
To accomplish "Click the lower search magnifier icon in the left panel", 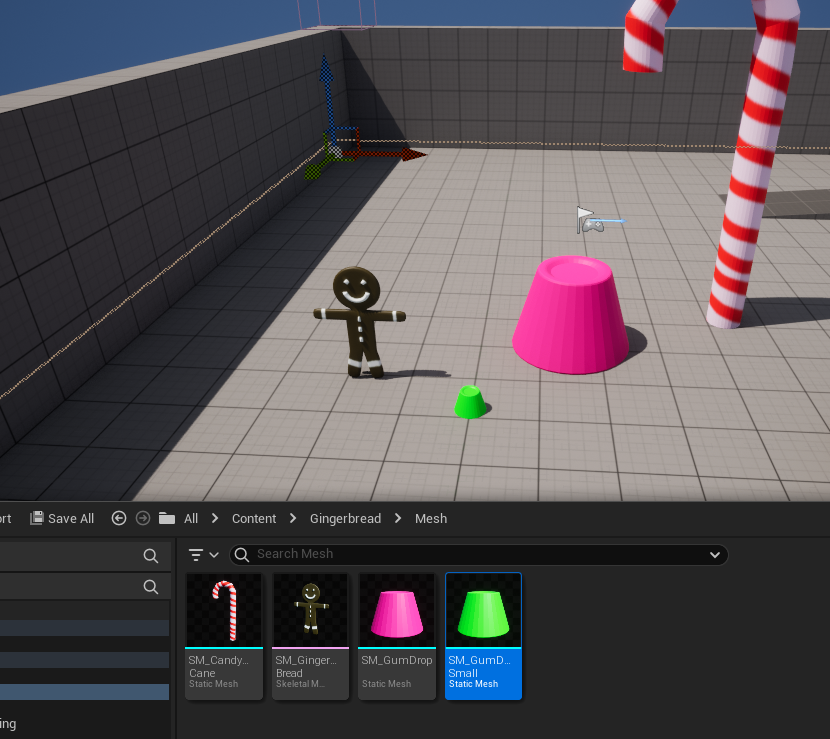I will [x=151, y=587].
